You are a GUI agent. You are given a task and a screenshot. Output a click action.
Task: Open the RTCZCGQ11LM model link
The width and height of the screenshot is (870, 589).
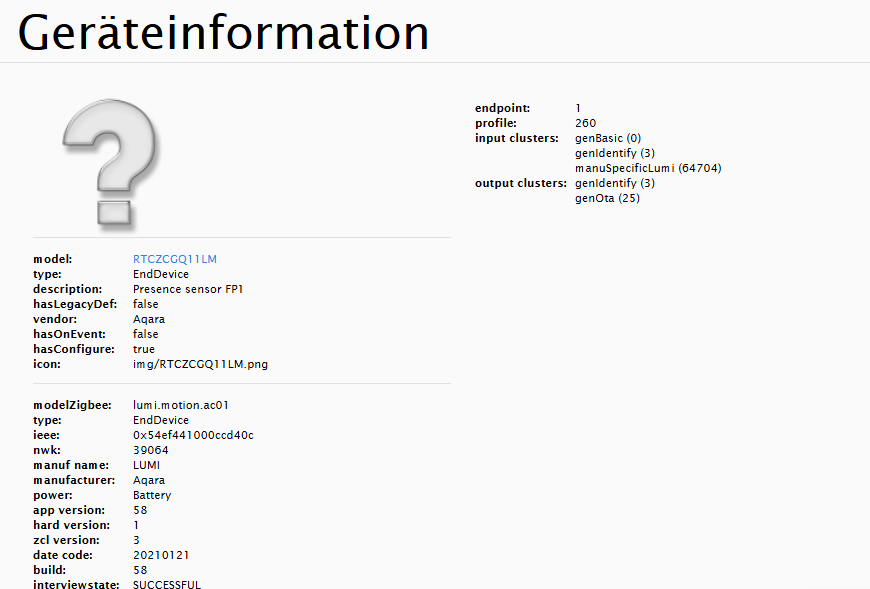pyautogui.click(x=174, y=258)
